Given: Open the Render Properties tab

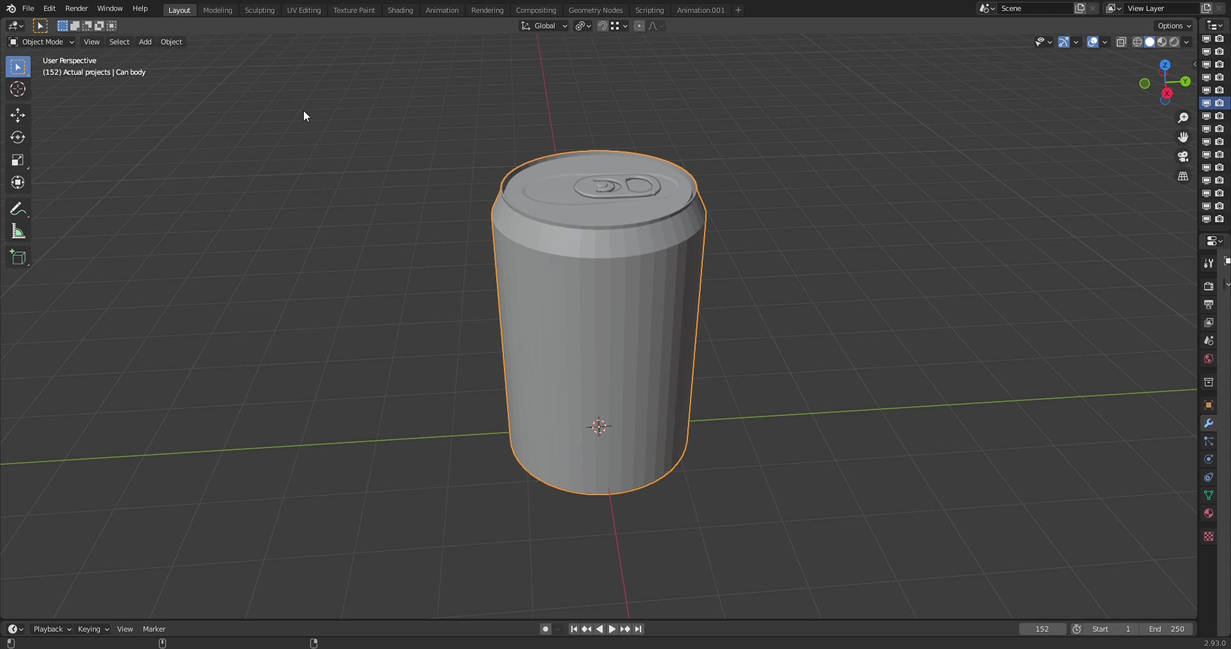Looking at the screenshot, I should tap(1207, 287).
